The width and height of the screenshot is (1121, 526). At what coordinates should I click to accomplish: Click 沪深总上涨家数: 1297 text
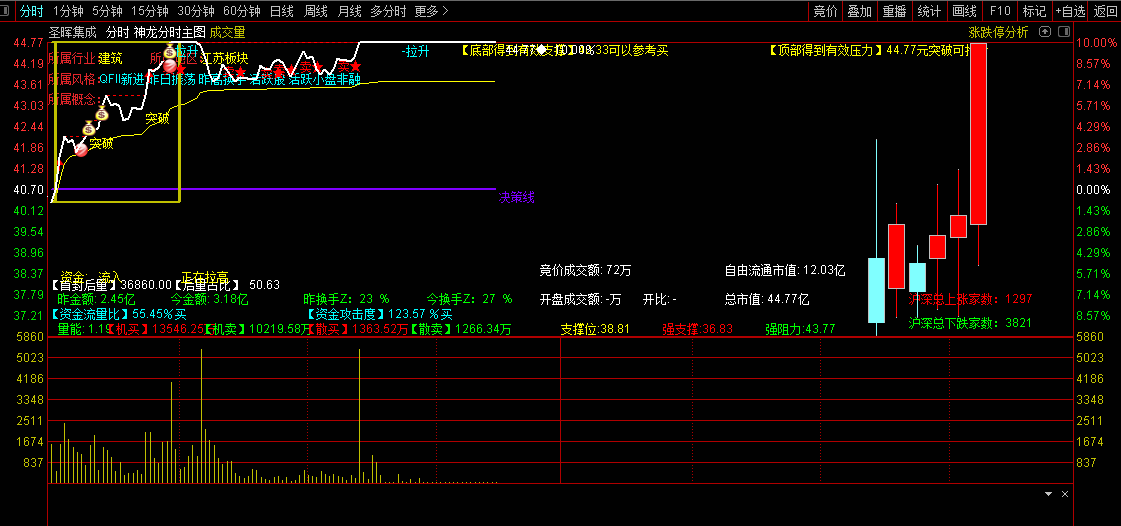(970, 299)
